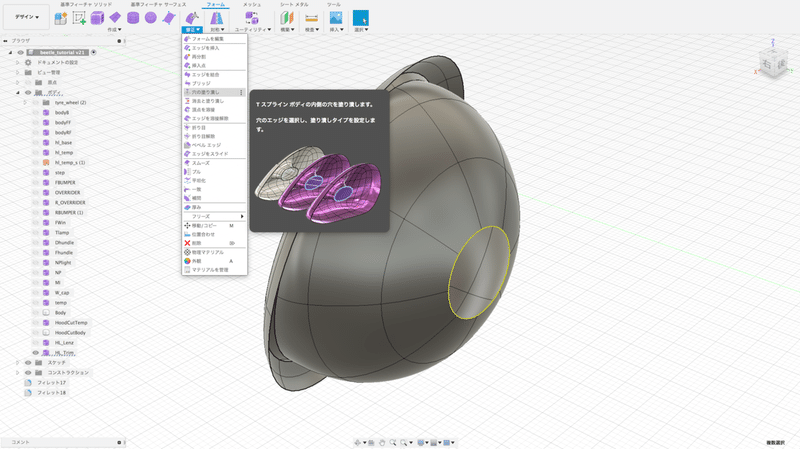Choose 移動/コピー from the menu
The image size is (800, 449).
214,226
